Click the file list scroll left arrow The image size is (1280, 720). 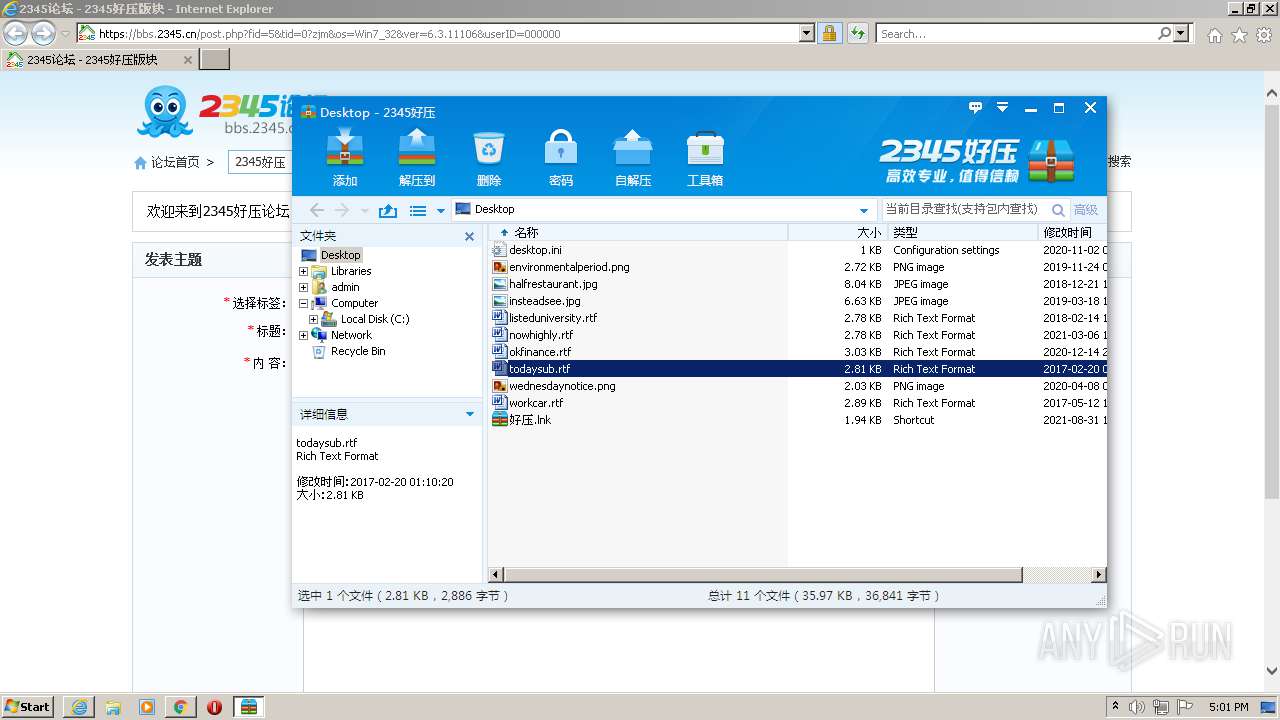coord(495,575)
